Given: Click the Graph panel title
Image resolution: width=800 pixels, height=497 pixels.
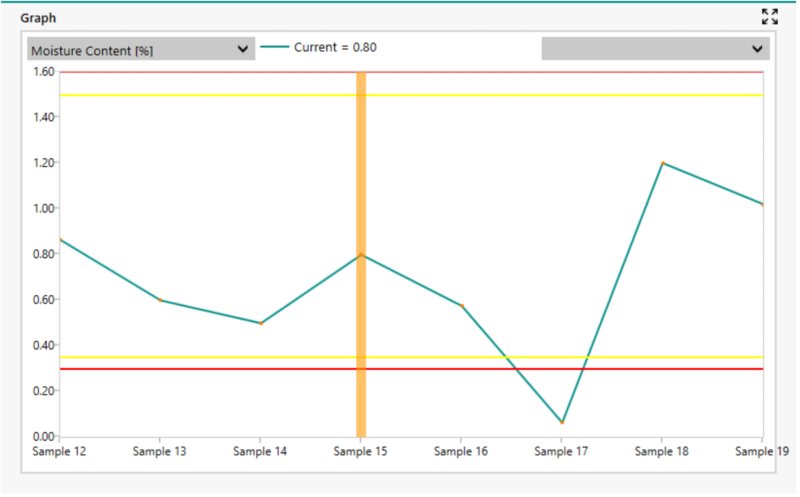Looking at the screenshot, I should (38, 18).
